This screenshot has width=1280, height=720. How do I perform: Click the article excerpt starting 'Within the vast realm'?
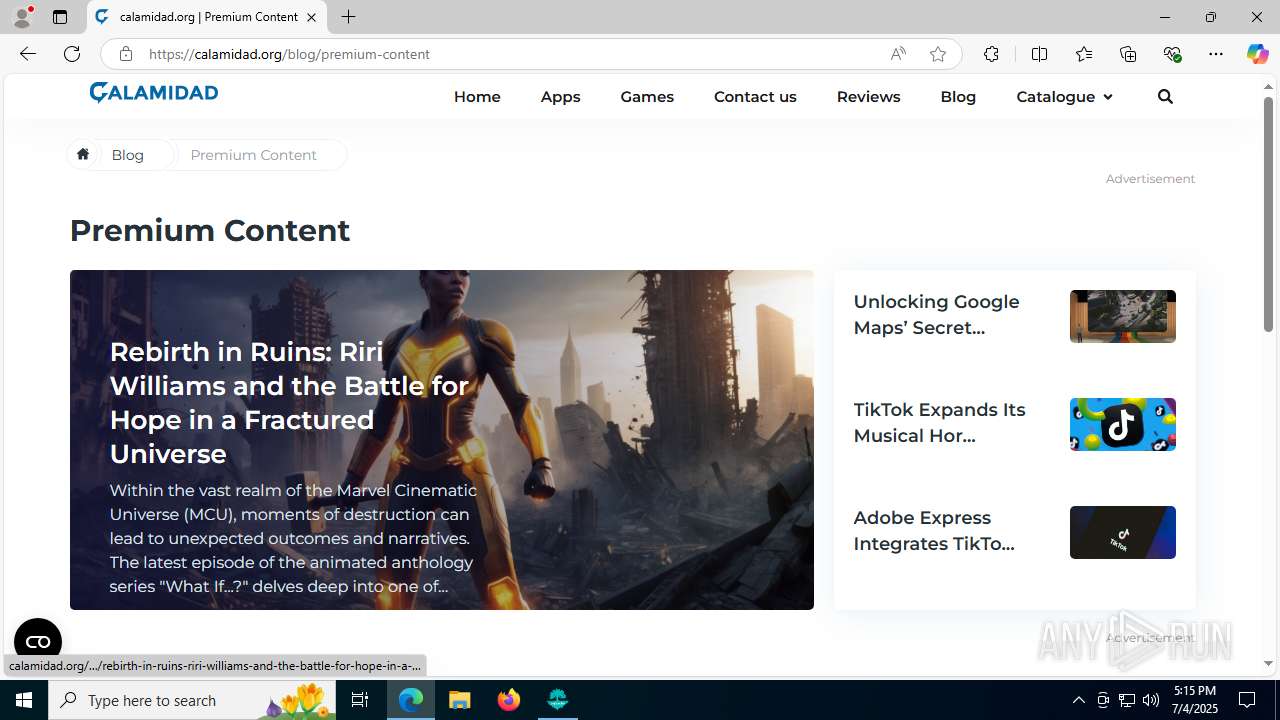point(293,538)
